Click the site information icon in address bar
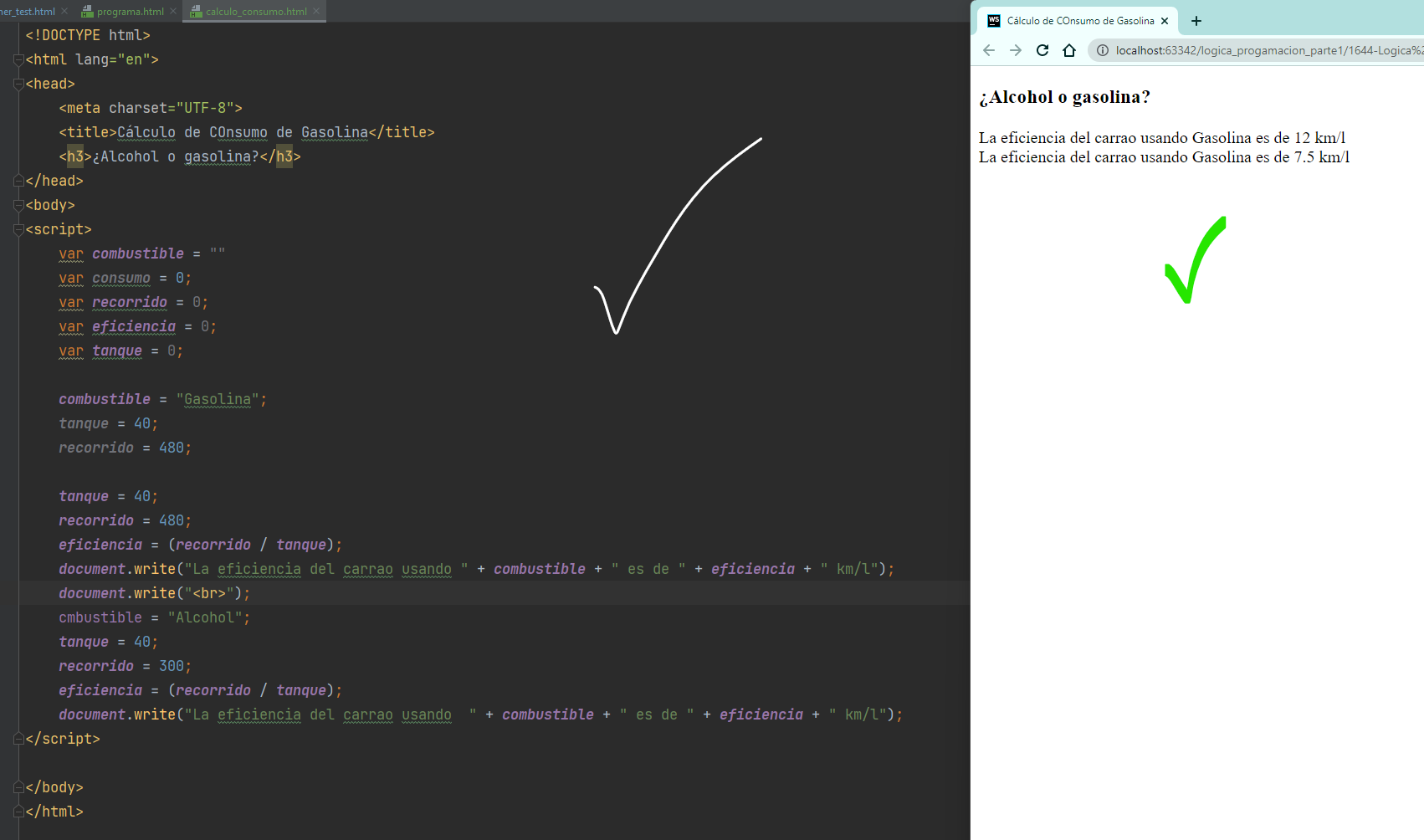The image size is (1424, 840). [x=1103, y=50]
